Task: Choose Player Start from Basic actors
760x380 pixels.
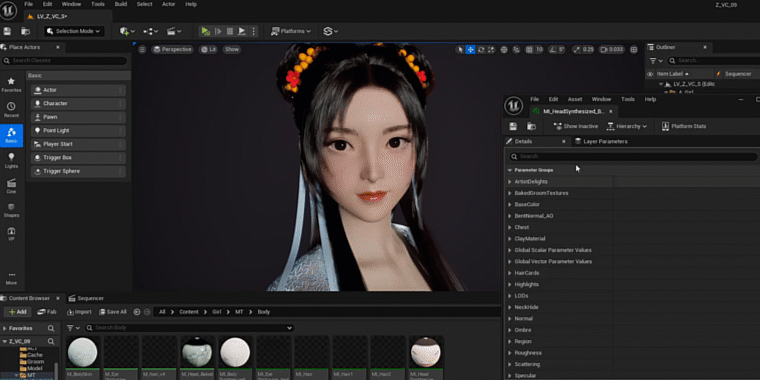Action: click(x=79, y=144)
